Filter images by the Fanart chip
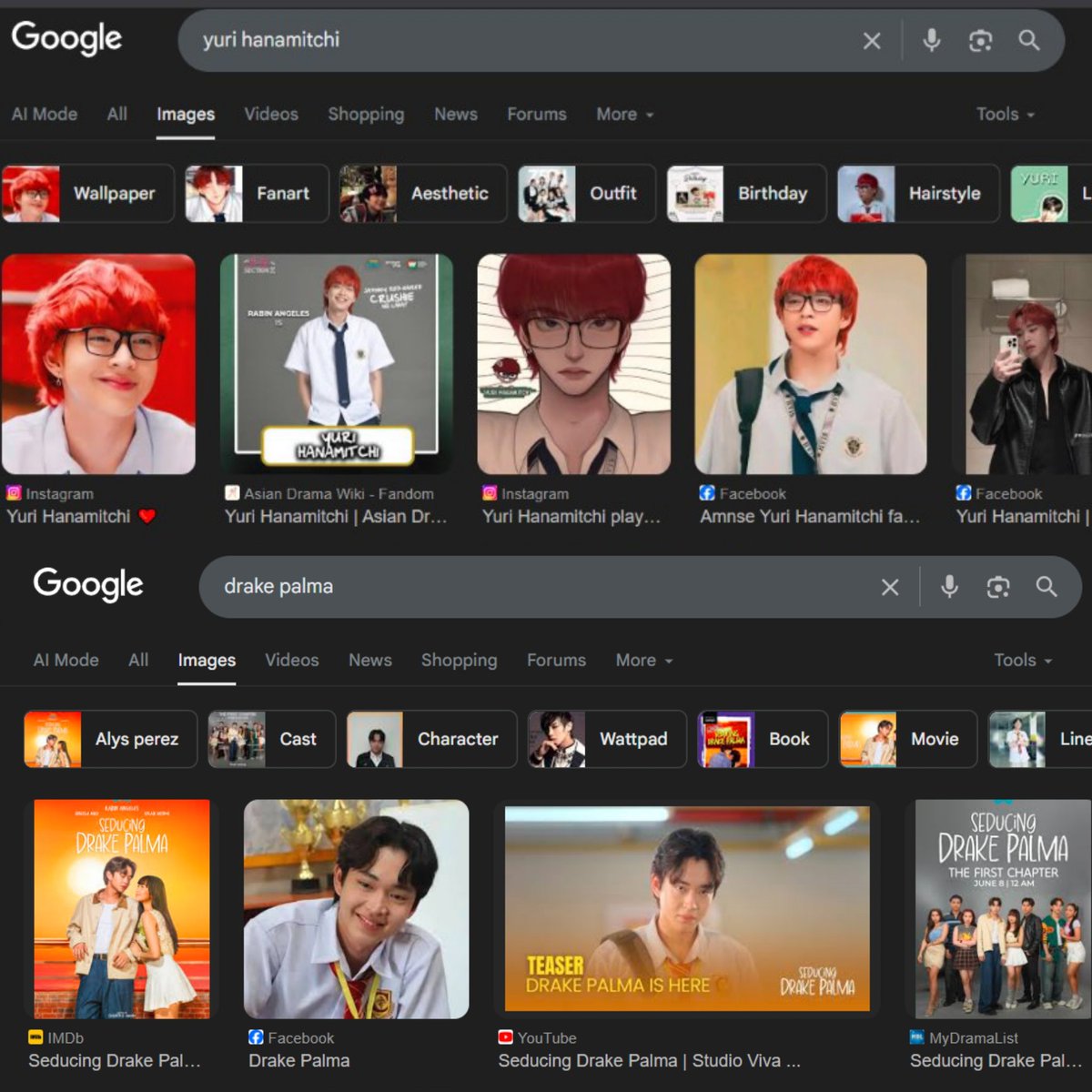 pyautogui.click(x=257, y=193)
